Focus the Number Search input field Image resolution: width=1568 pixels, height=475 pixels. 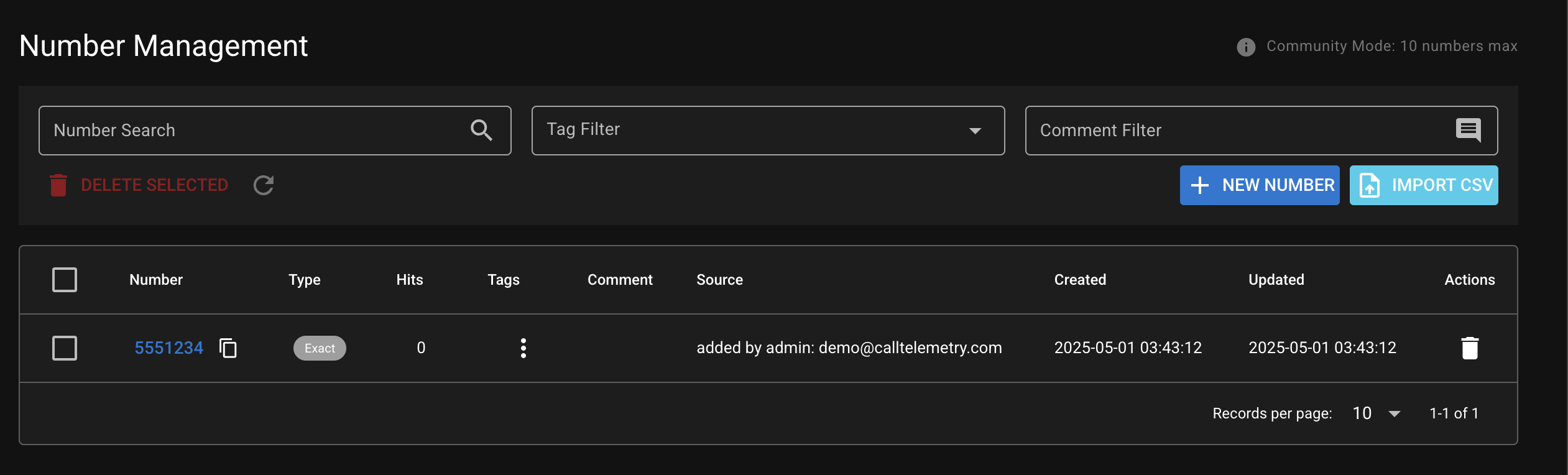(x=275, y=131)
